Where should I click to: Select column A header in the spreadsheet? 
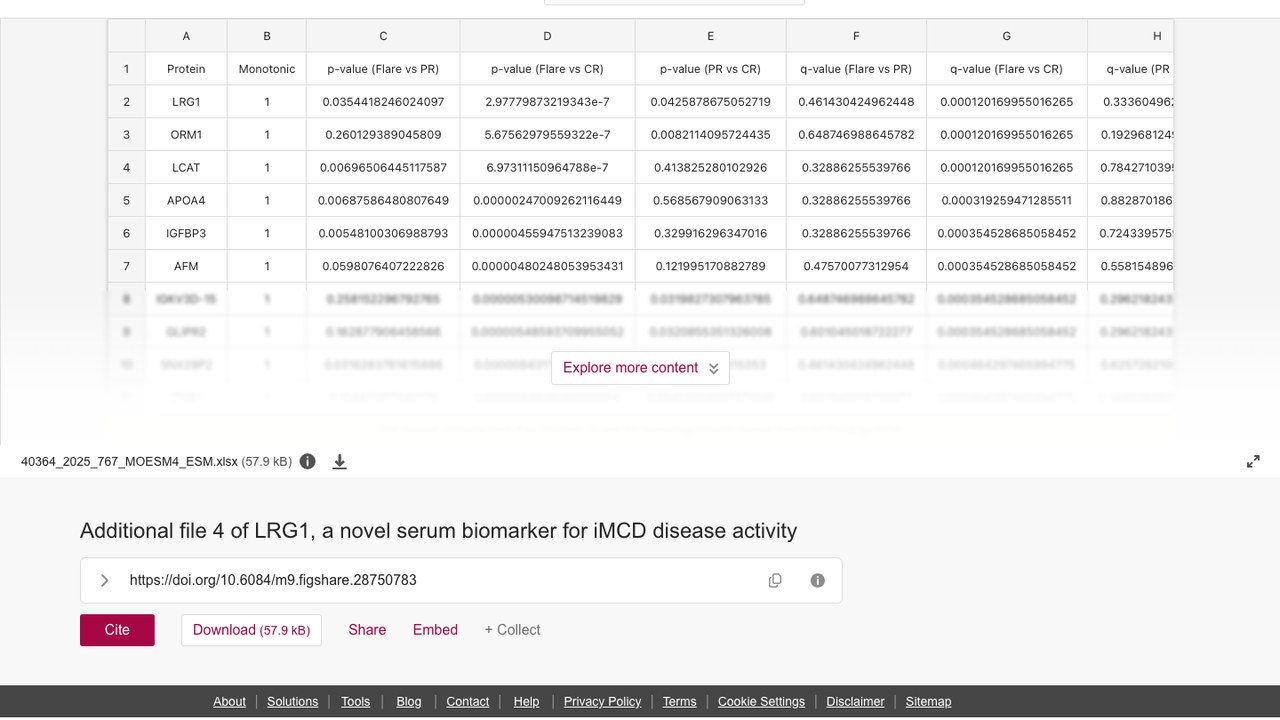pos(186,36)
